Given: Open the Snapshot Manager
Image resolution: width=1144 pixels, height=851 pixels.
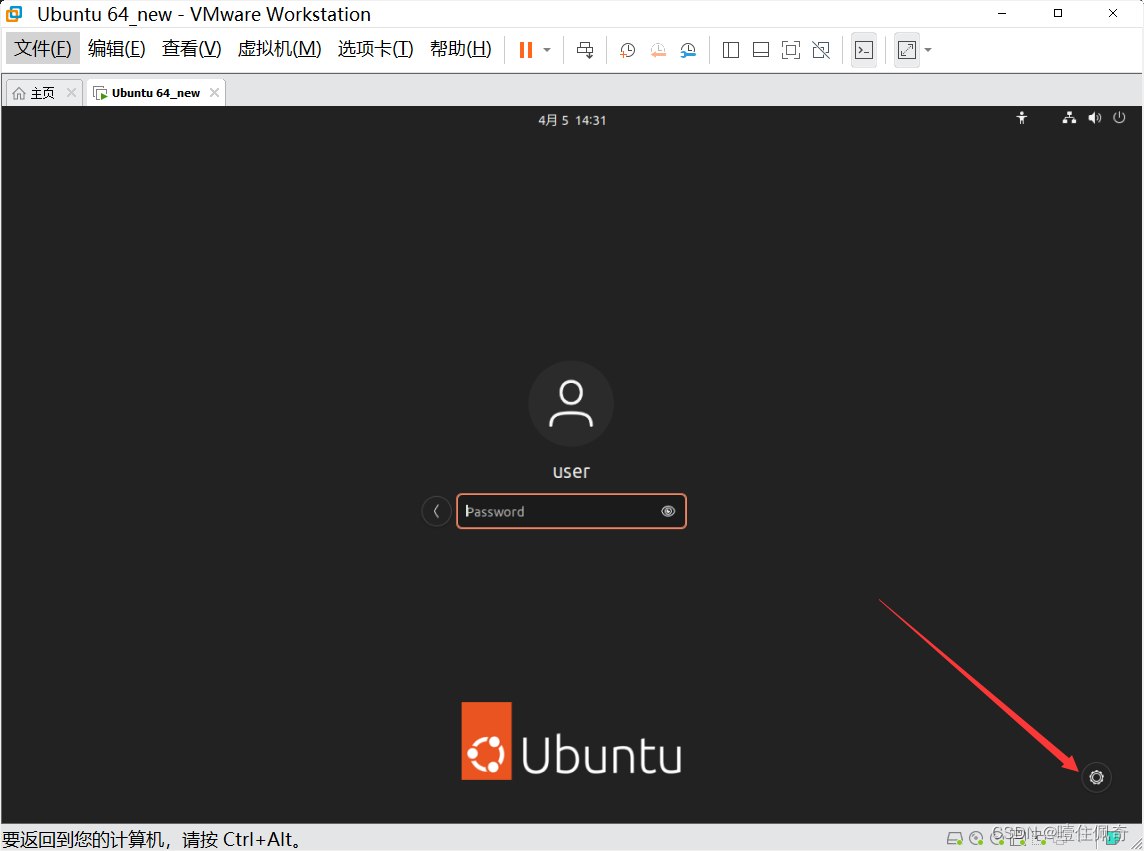Looking at the screenshot, I should point(687,49).
